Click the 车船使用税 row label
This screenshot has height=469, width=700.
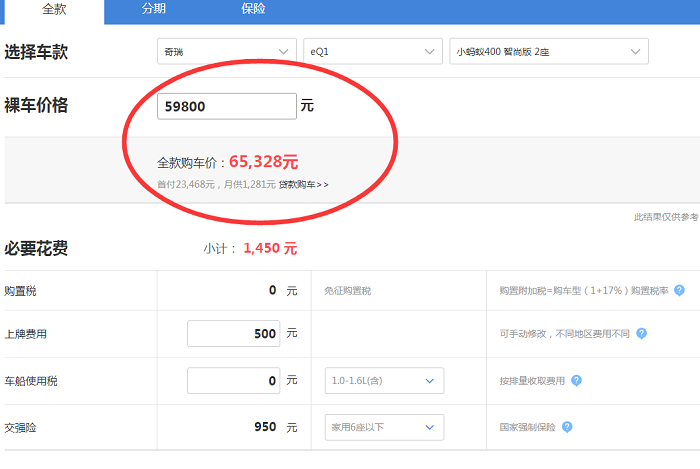pos(31,381)
